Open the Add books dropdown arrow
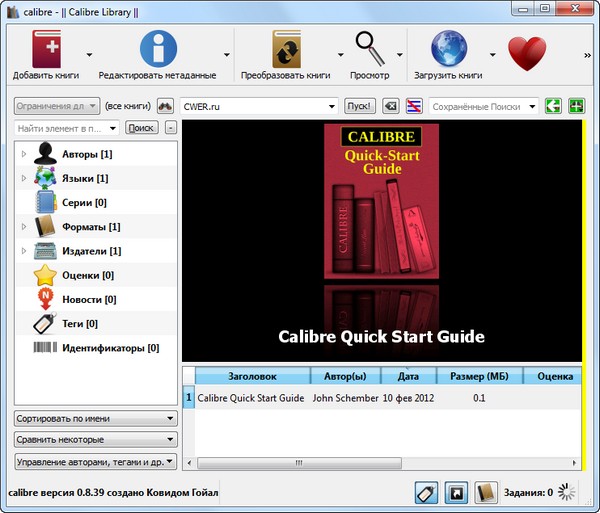The height and width of the screenshot is (513, 600). (x=89, y=55)
